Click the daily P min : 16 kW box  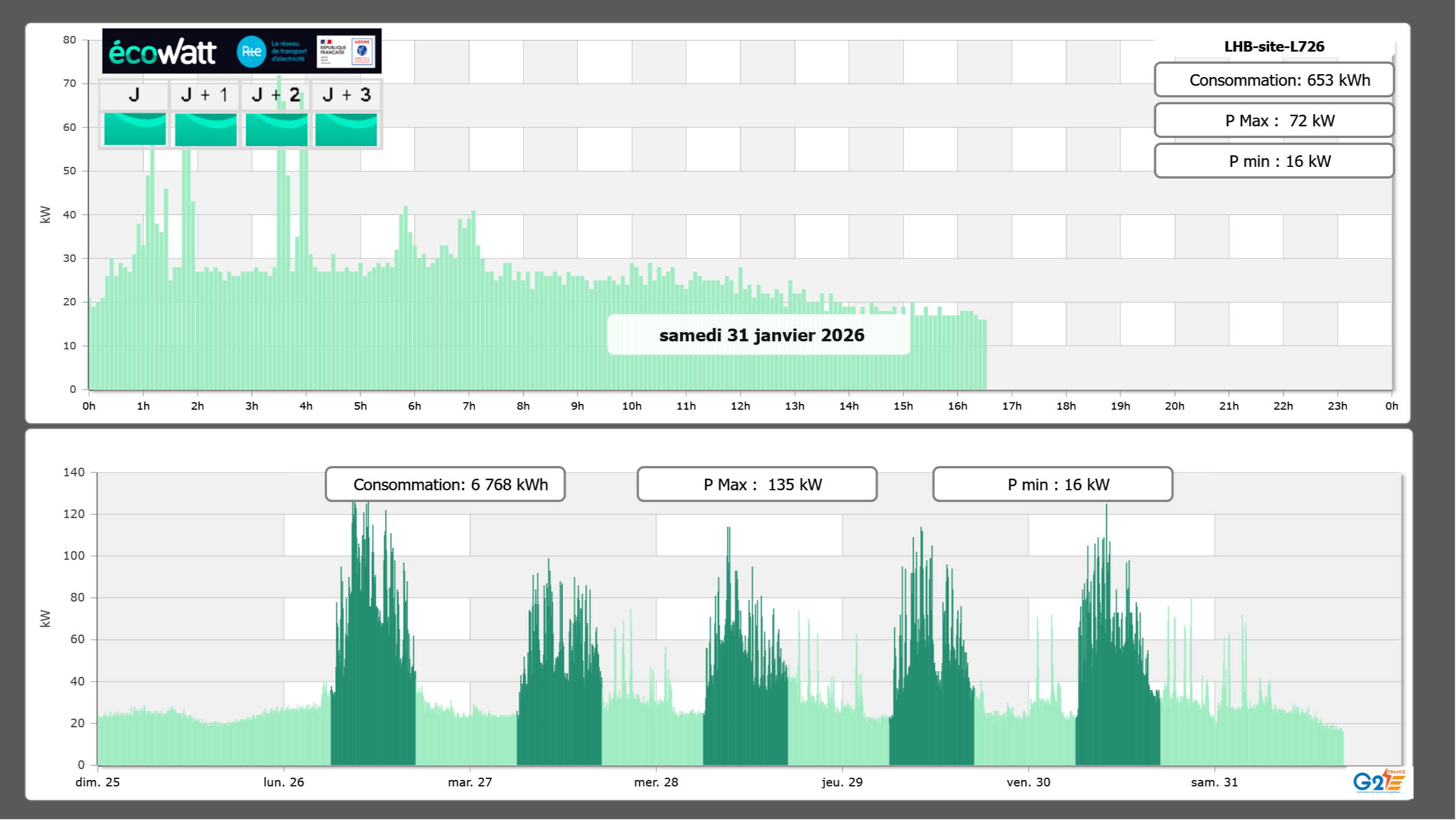pyautogui.click(x=1274, y=161)
